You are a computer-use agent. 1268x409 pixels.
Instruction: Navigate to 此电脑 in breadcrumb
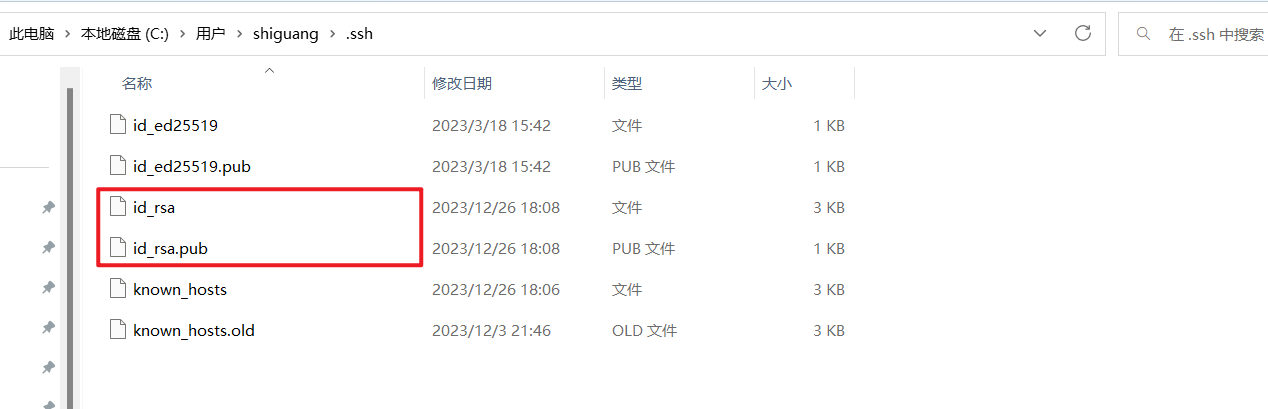click(32, 34)
